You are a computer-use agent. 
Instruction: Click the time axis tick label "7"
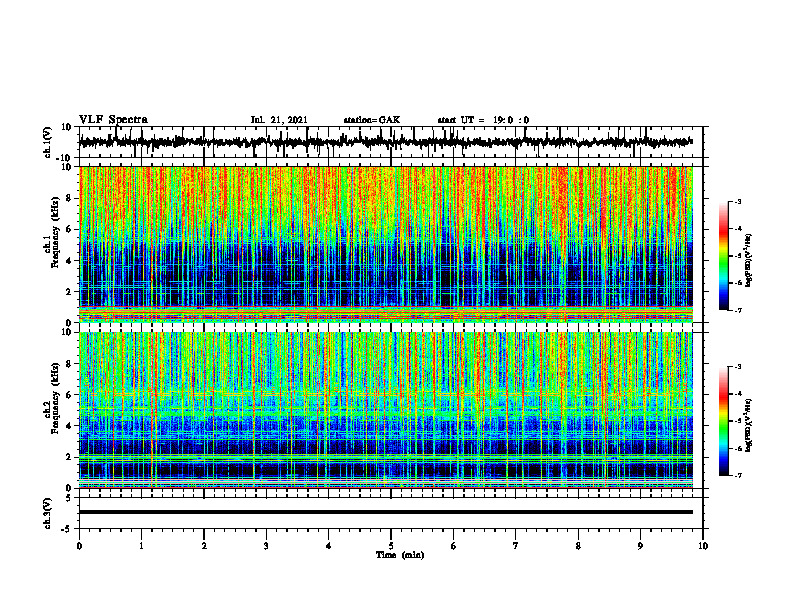click(516, 546)
